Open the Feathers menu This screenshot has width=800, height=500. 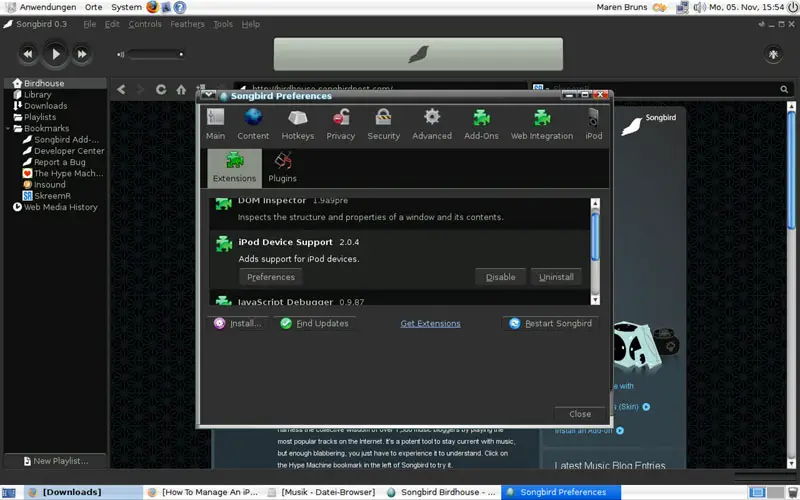187,24
